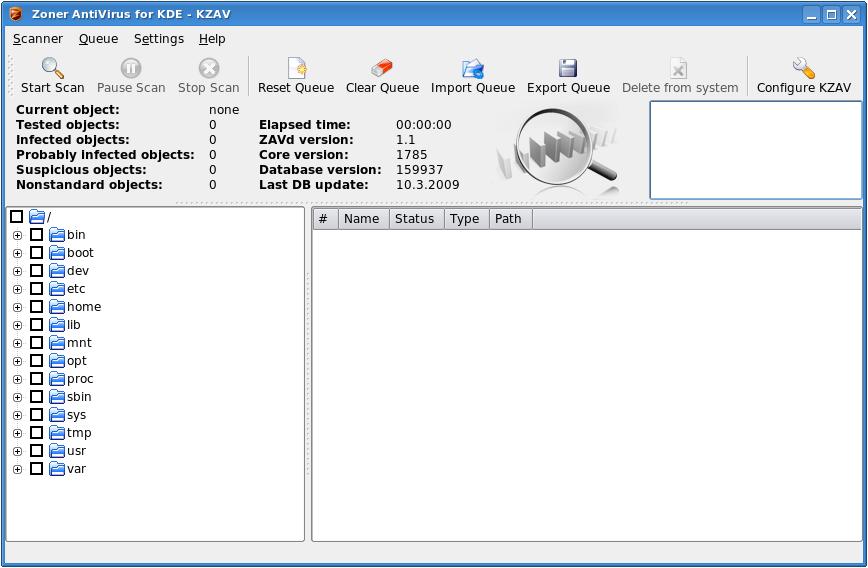The image size is (868, 568).
Task: Expand the bin tree node
Action: (18, 235)
